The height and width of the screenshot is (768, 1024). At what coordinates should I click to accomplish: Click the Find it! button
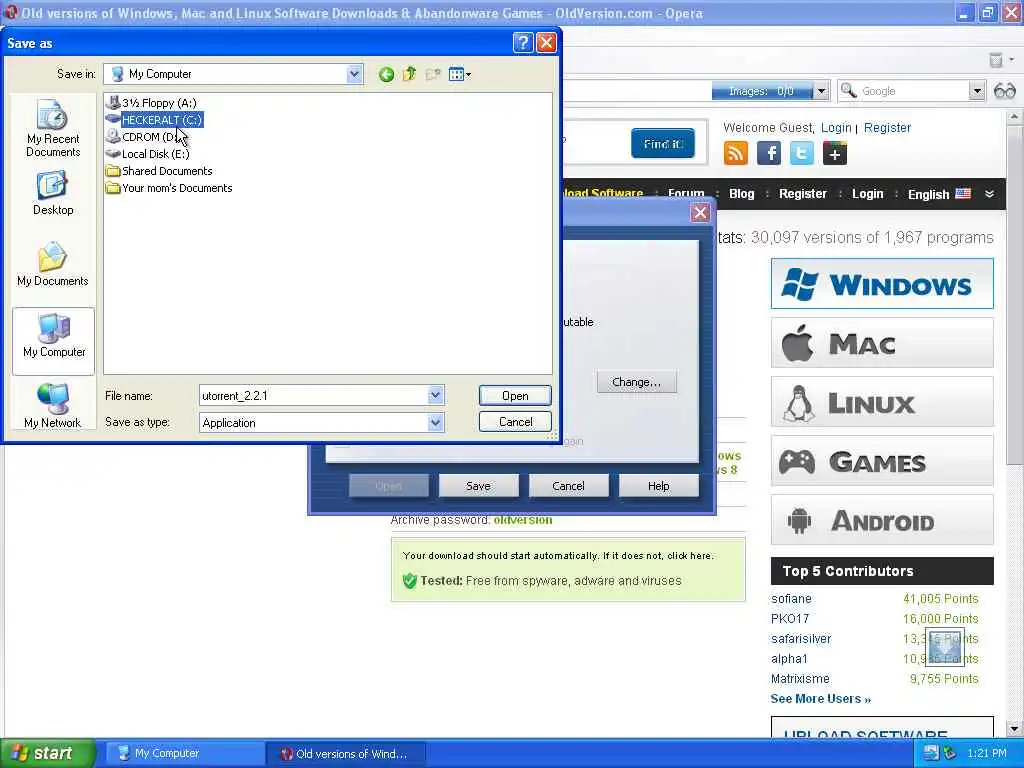coord(663,144)
